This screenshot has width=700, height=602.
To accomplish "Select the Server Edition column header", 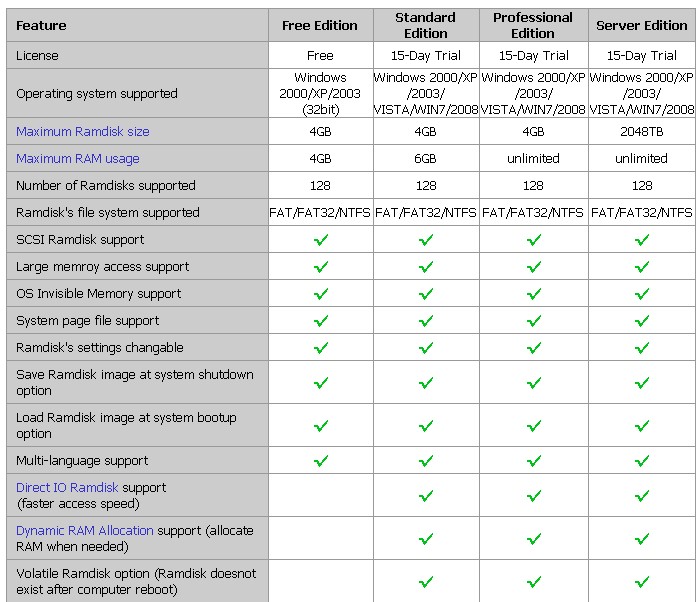I will 642,26.
